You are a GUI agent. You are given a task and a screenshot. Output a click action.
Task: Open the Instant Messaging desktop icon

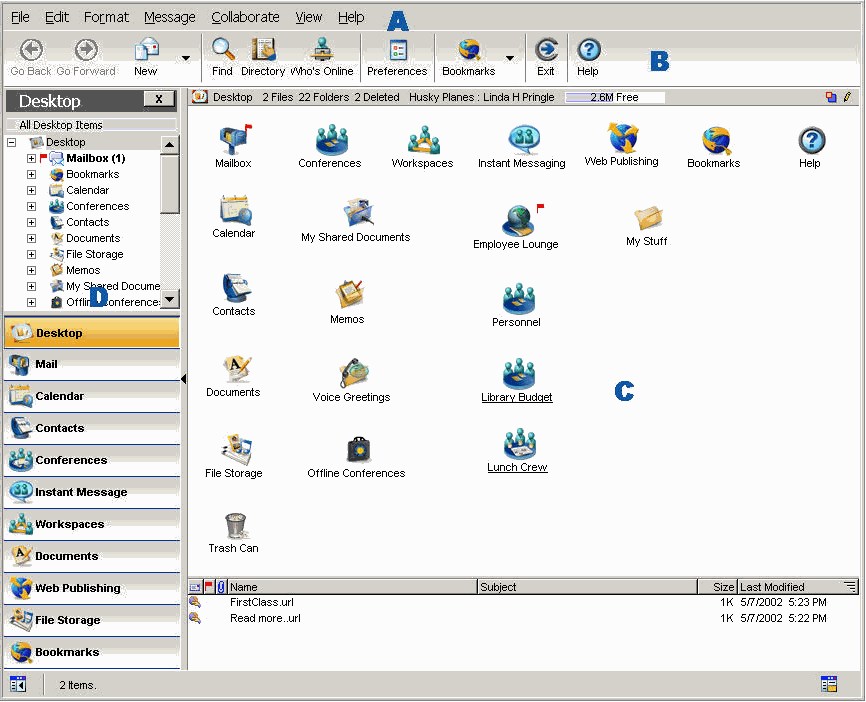[x=522, y=141]
